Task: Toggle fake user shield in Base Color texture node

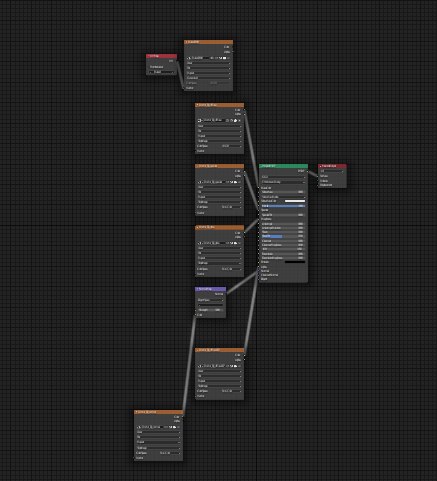Action: (x=228, y=120)
